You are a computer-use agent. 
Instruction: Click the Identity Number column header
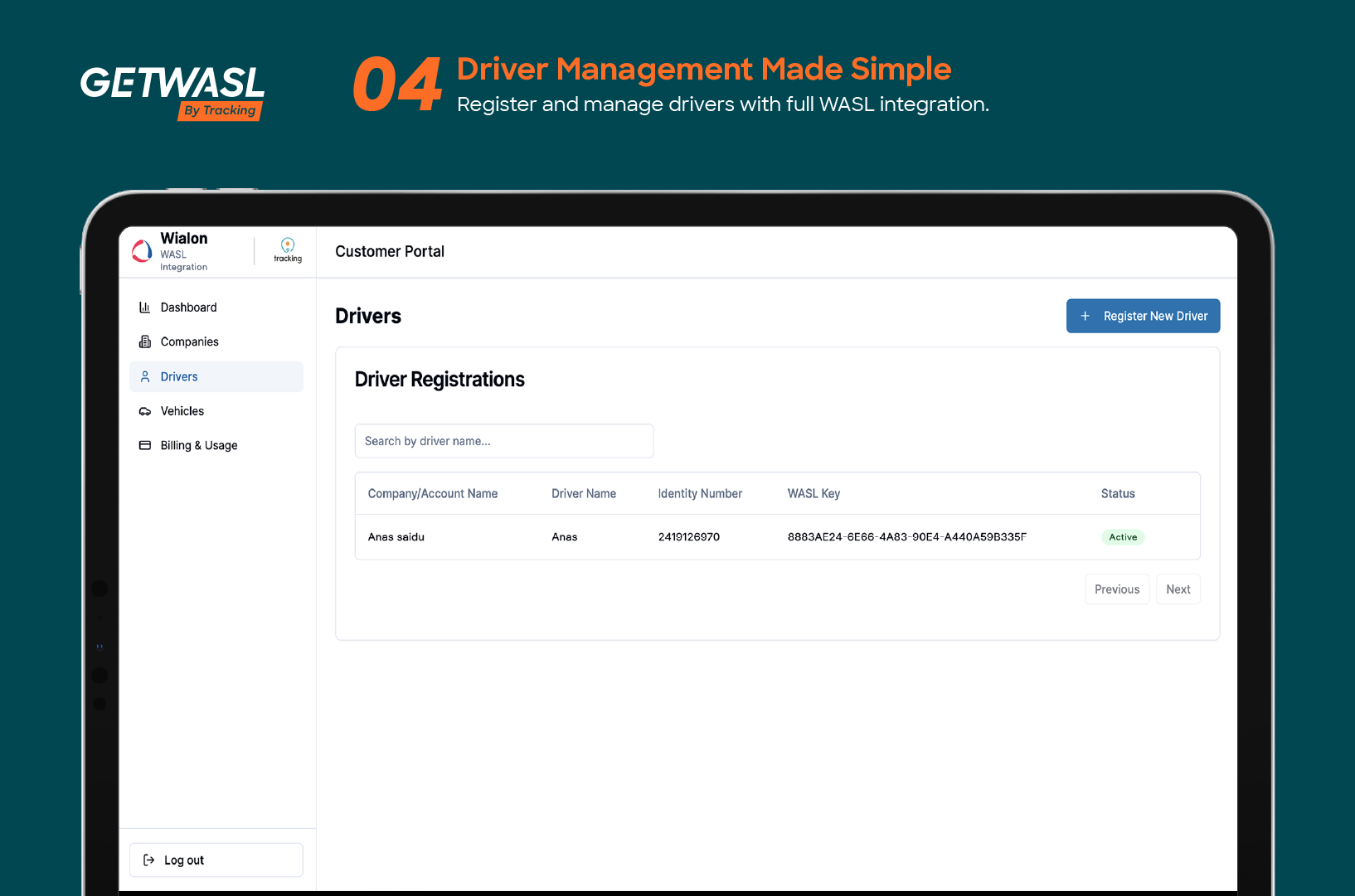coord(700,493)
